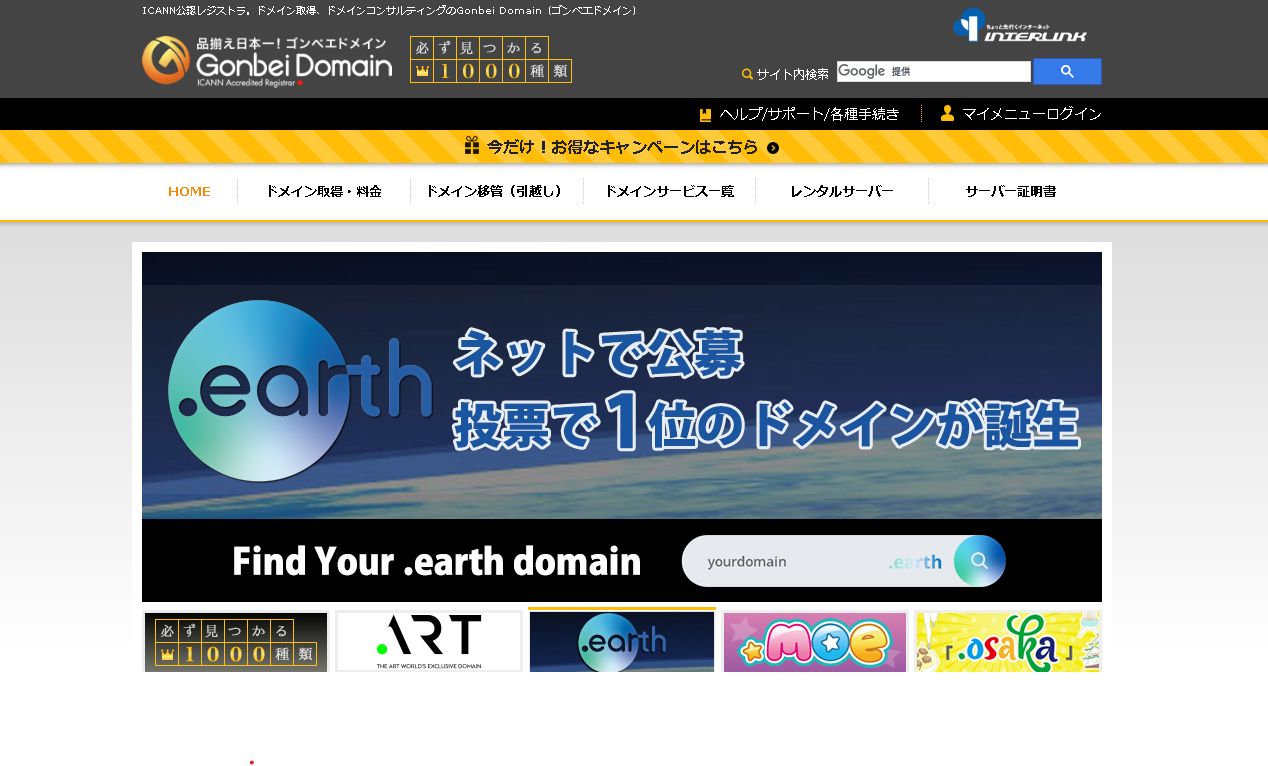Open the お得なキャンペーン banner link

pos(622,147)
